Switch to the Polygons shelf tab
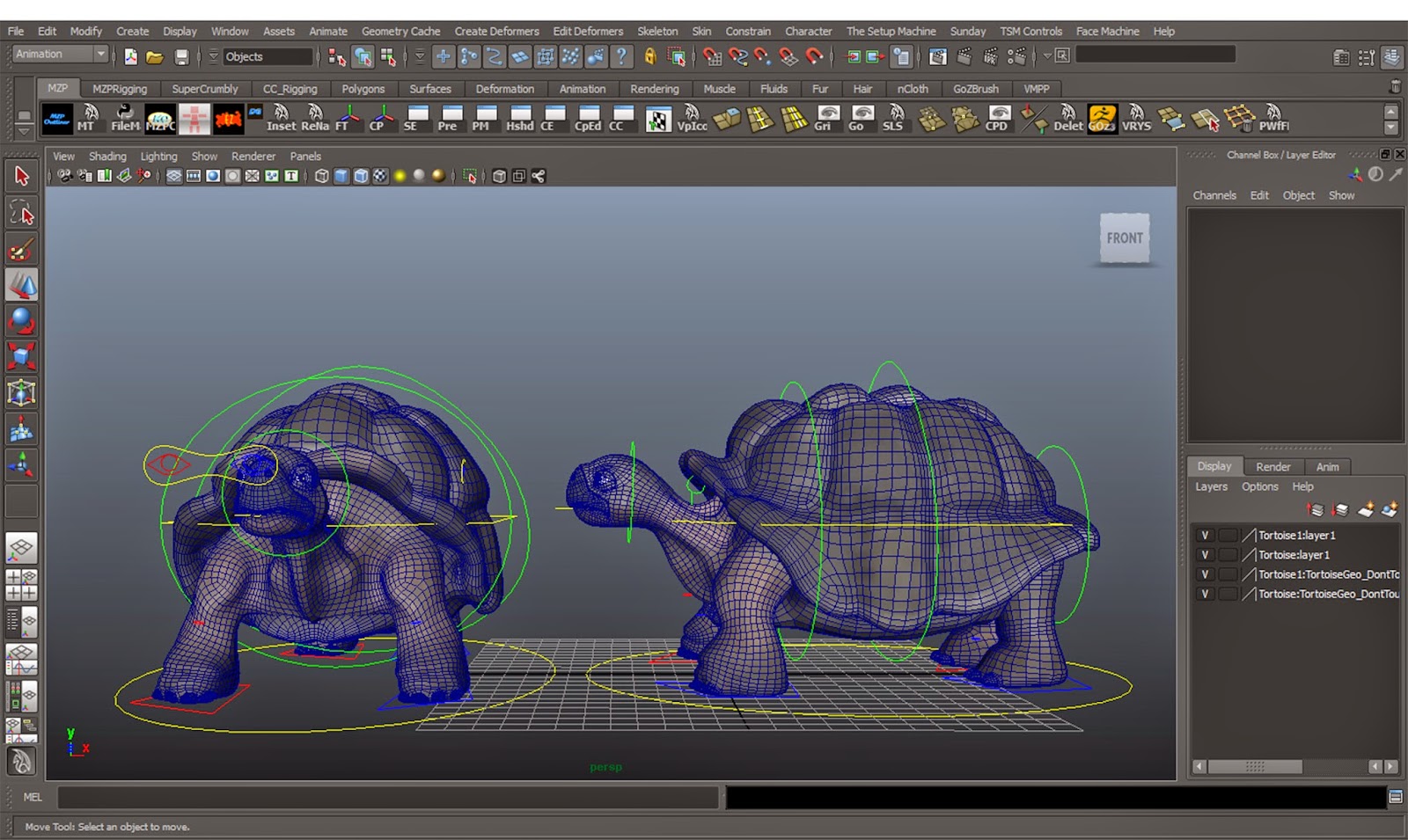Image resolution: width=1408 pixels, height=840 pixels. pos(363,89)
